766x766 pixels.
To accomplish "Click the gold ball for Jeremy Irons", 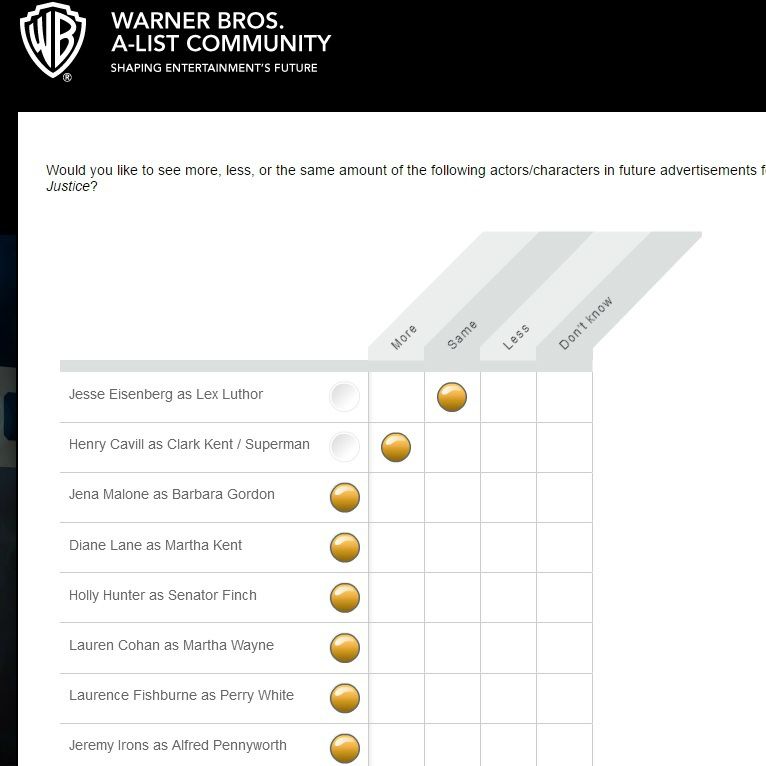I will click(345, 747).
